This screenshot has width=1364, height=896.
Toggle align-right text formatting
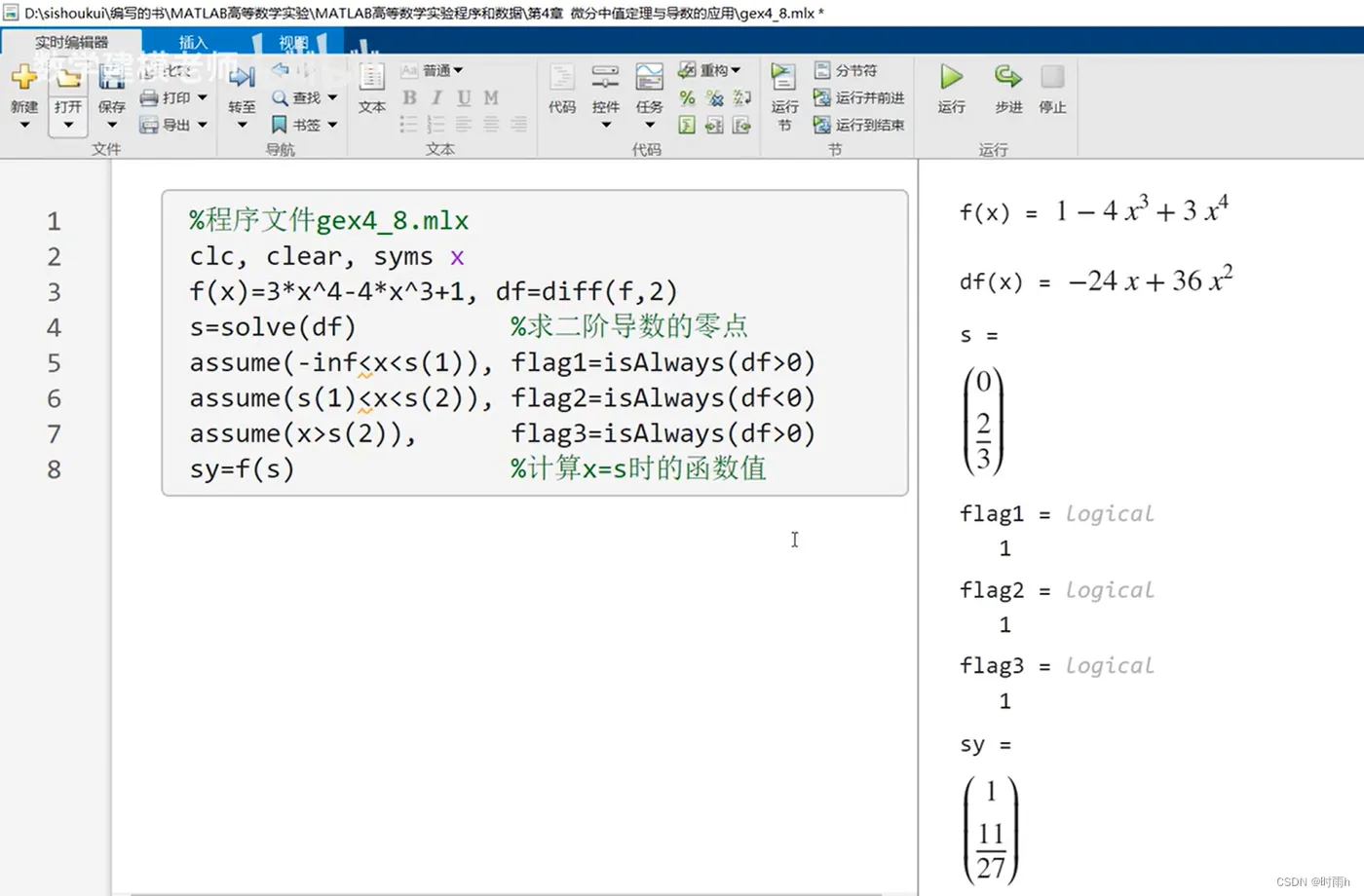click(x=518, y=124)
